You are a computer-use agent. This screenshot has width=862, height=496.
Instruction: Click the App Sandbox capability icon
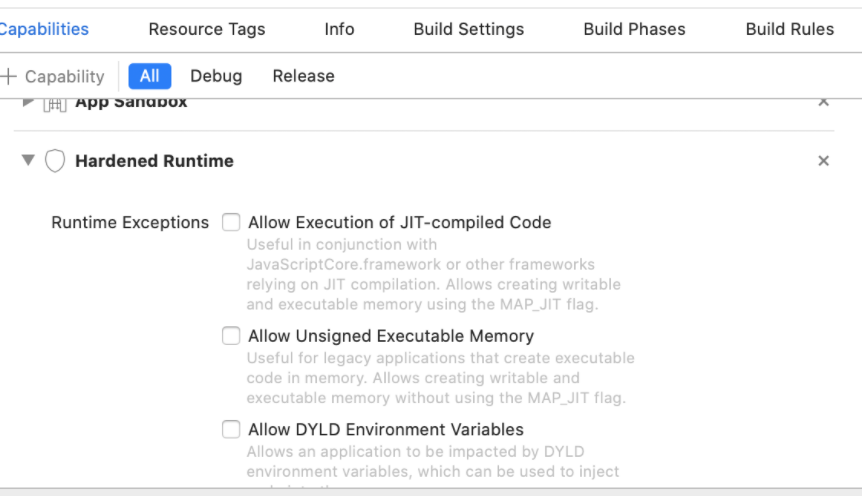pyautogui.click(x=56, y=104)
